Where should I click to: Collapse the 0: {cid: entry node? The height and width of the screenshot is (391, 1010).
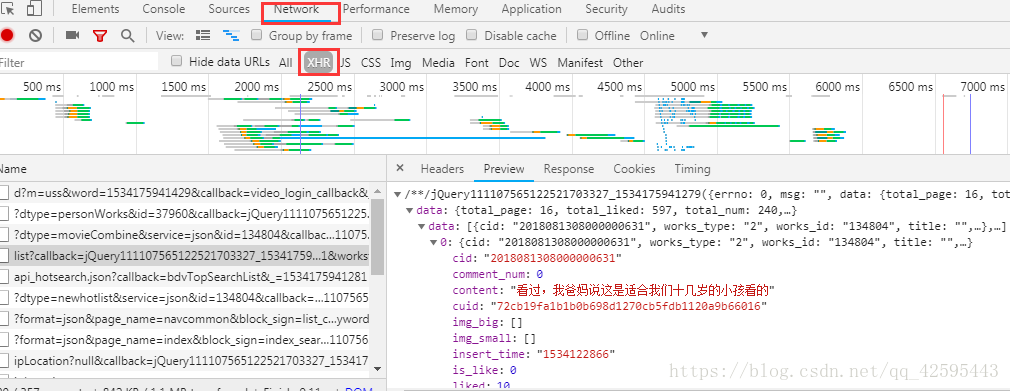tap(434, 243)
